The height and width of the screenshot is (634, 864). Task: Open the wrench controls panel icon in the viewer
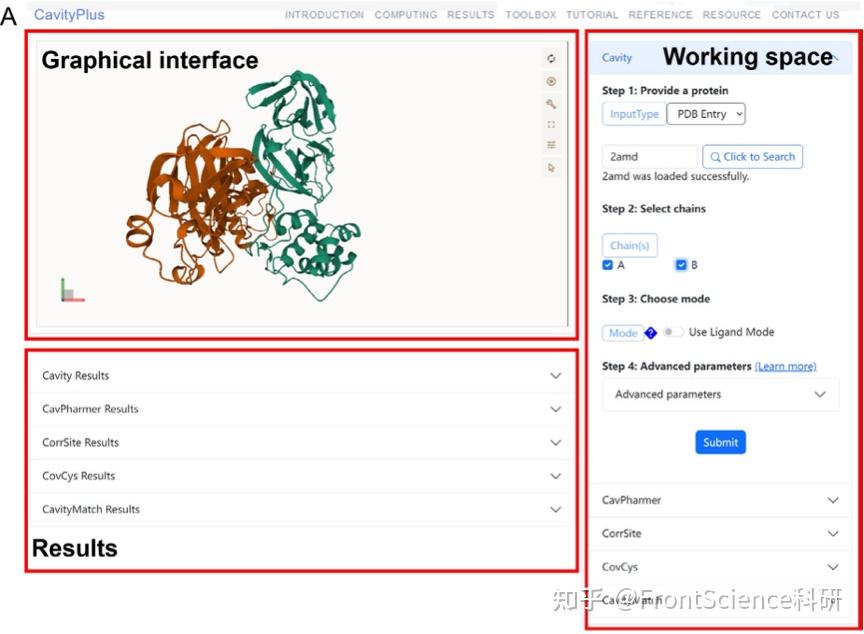(x=550, y=104)
